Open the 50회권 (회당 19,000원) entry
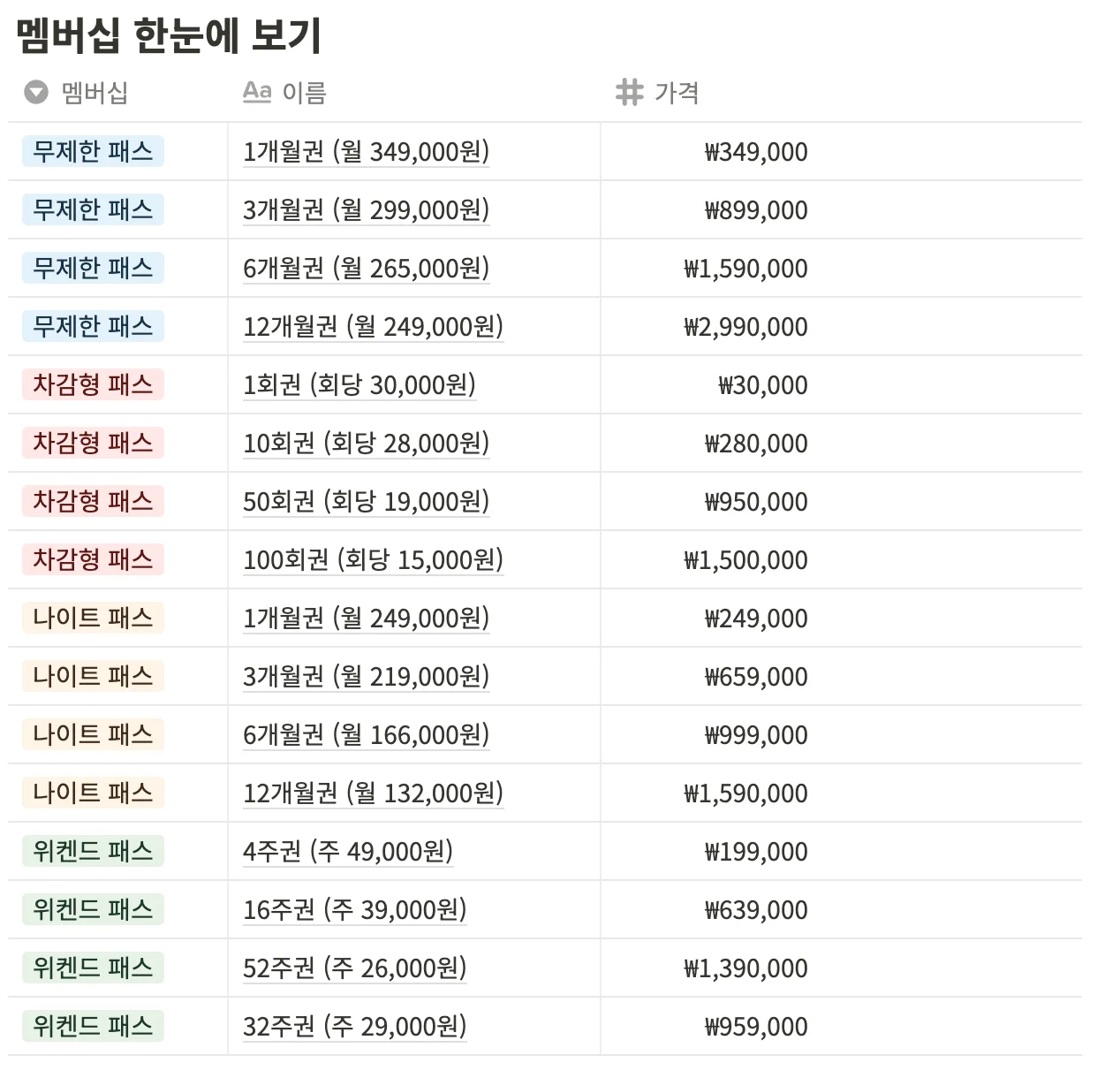Screen dimensions: 1120x1078 365,501
